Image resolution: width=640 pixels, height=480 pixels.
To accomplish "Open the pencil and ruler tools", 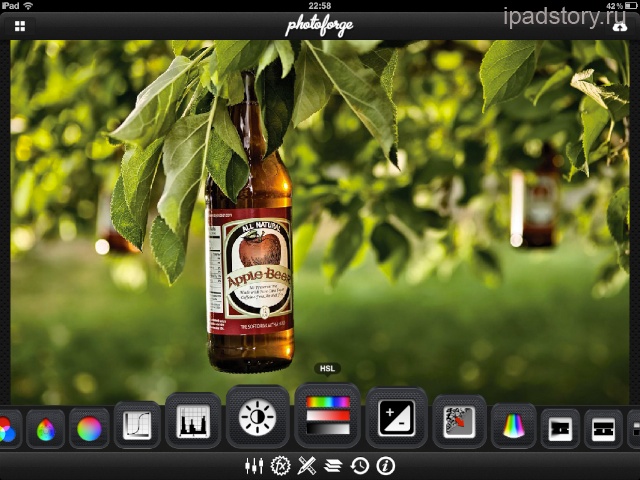I will 307,466.
